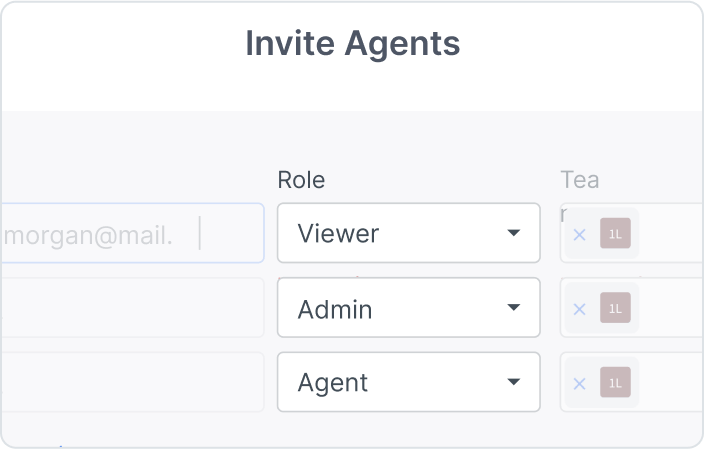704x449 pixels.
Task: Click the team field in first row
Action: 670,234
